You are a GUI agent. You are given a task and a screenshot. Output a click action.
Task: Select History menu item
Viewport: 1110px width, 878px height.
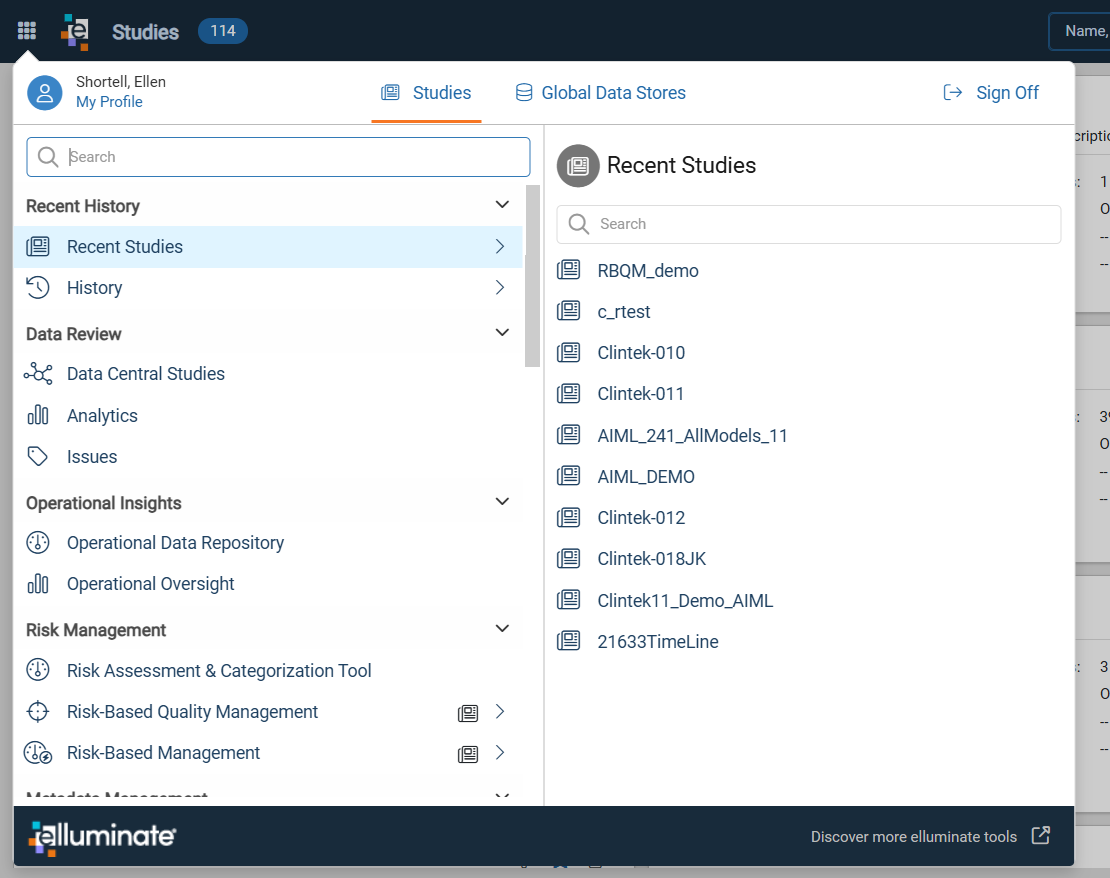point(268,287)
